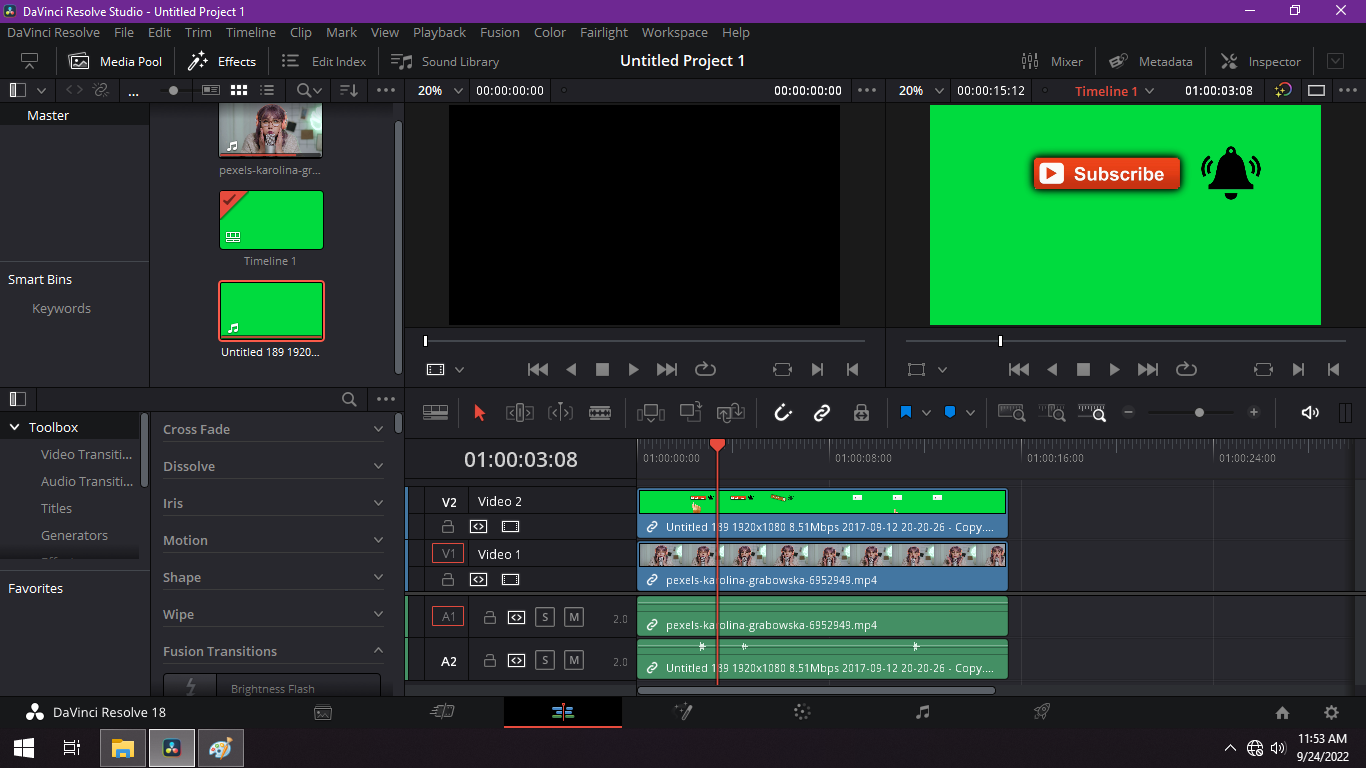Open the Fairlight menu
This screenshot has width=1366, height=768.
(604, 32)
